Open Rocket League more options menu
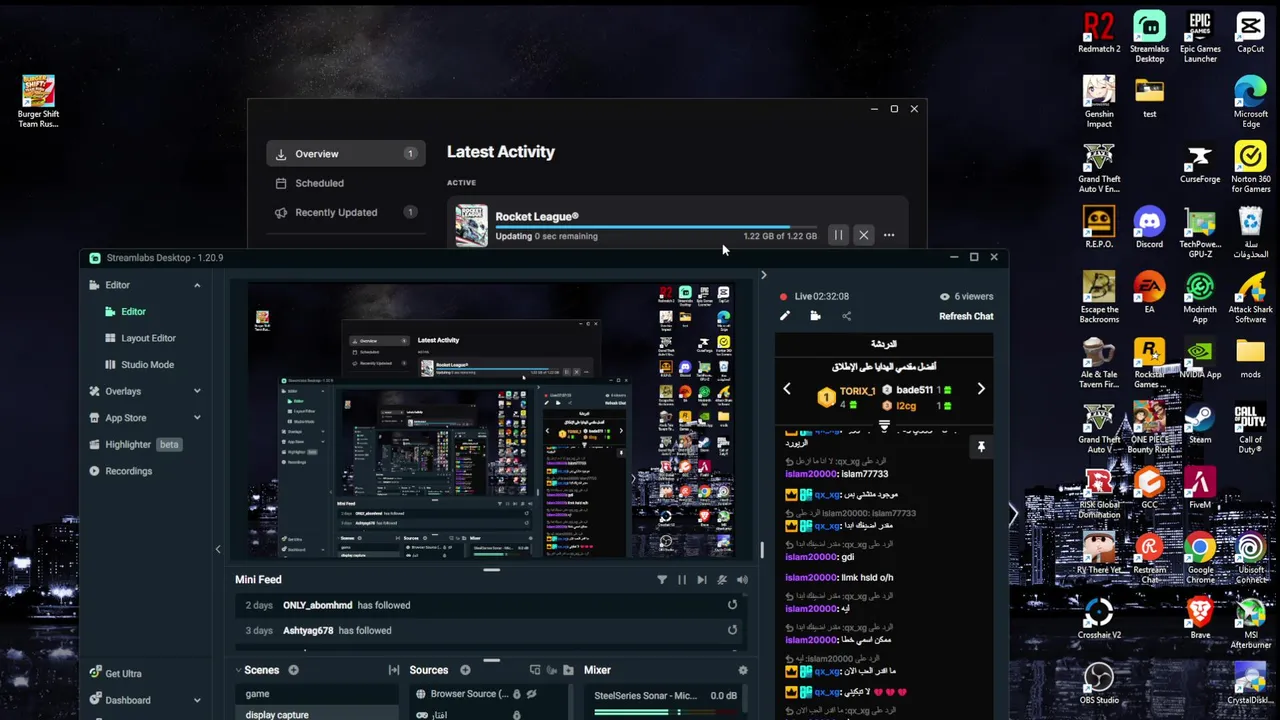 pos(889,235)
